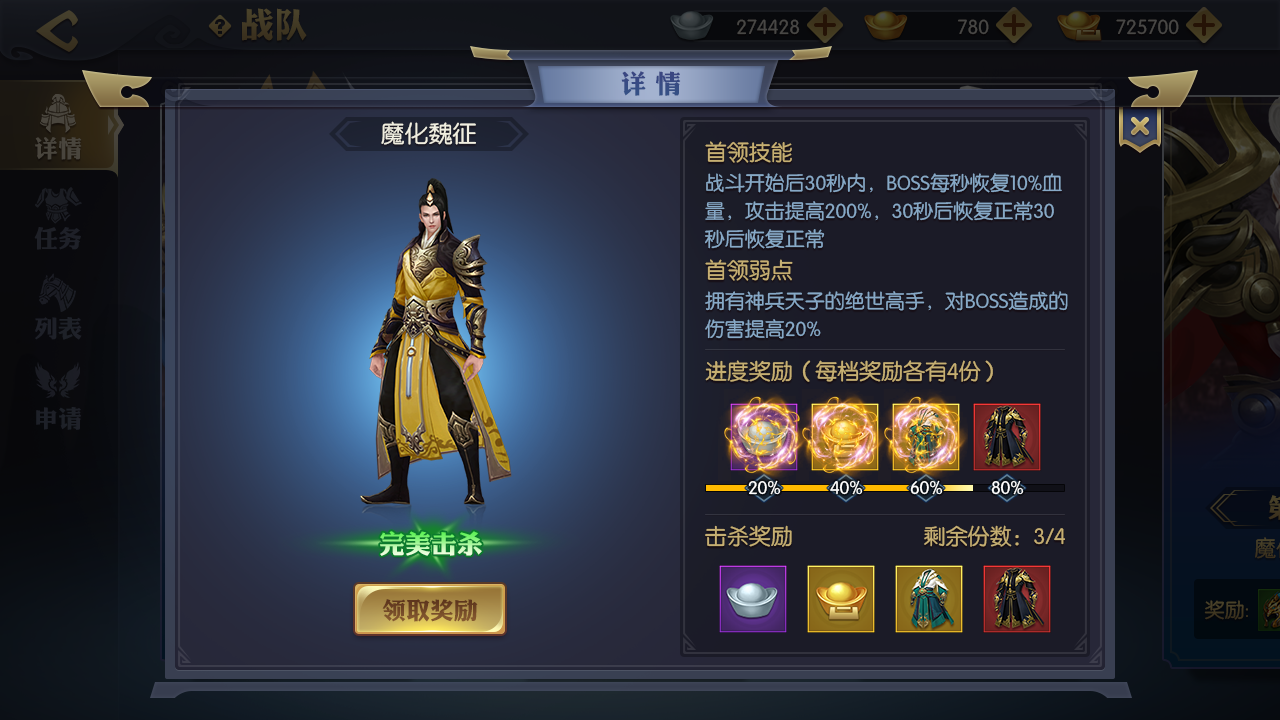Tap the question mark help icon beside 战队
This screenshot has height=720, width=1280.
(219, 27)
